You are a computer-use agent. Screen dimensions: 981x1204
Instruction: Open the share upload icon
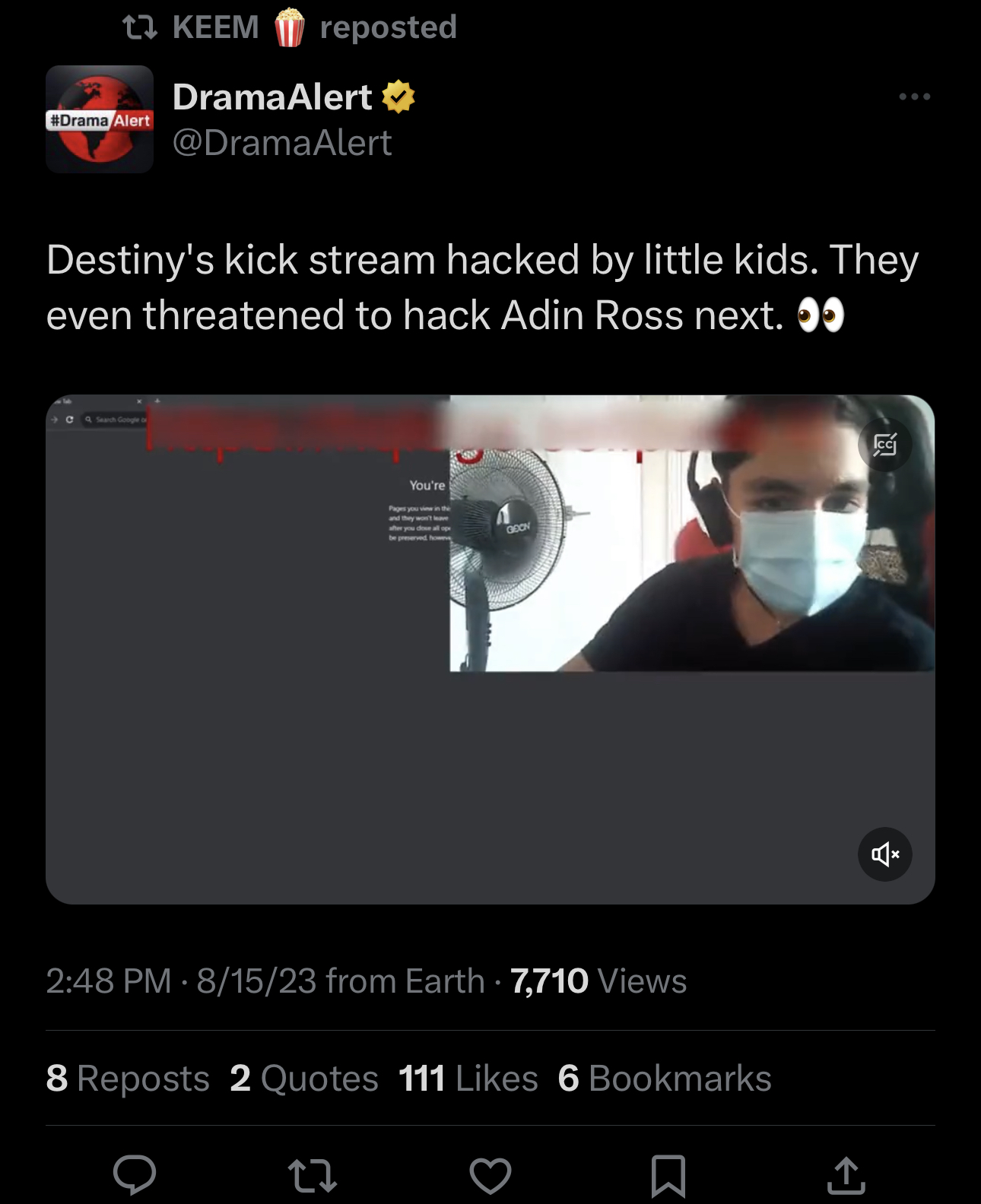point(846,1174)
